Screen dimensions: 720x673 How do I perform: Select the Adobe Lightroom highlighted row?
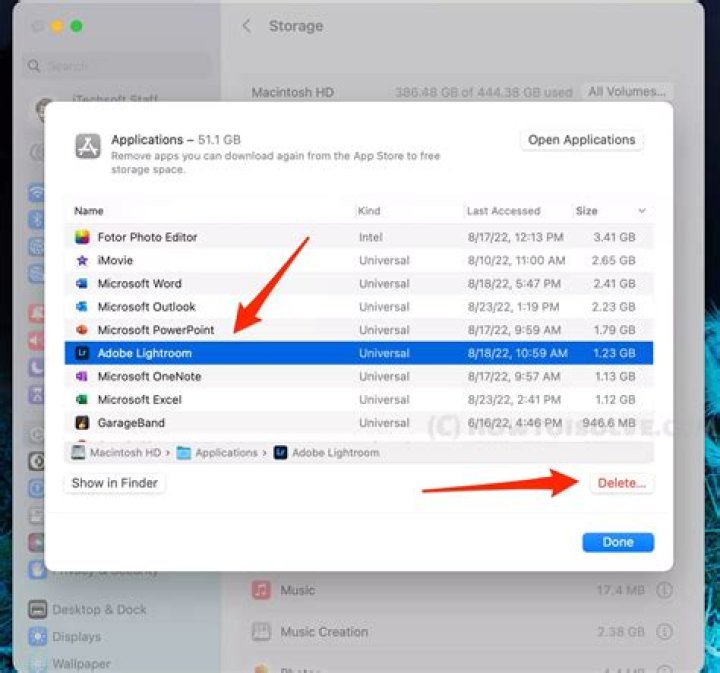click(359, 353)
